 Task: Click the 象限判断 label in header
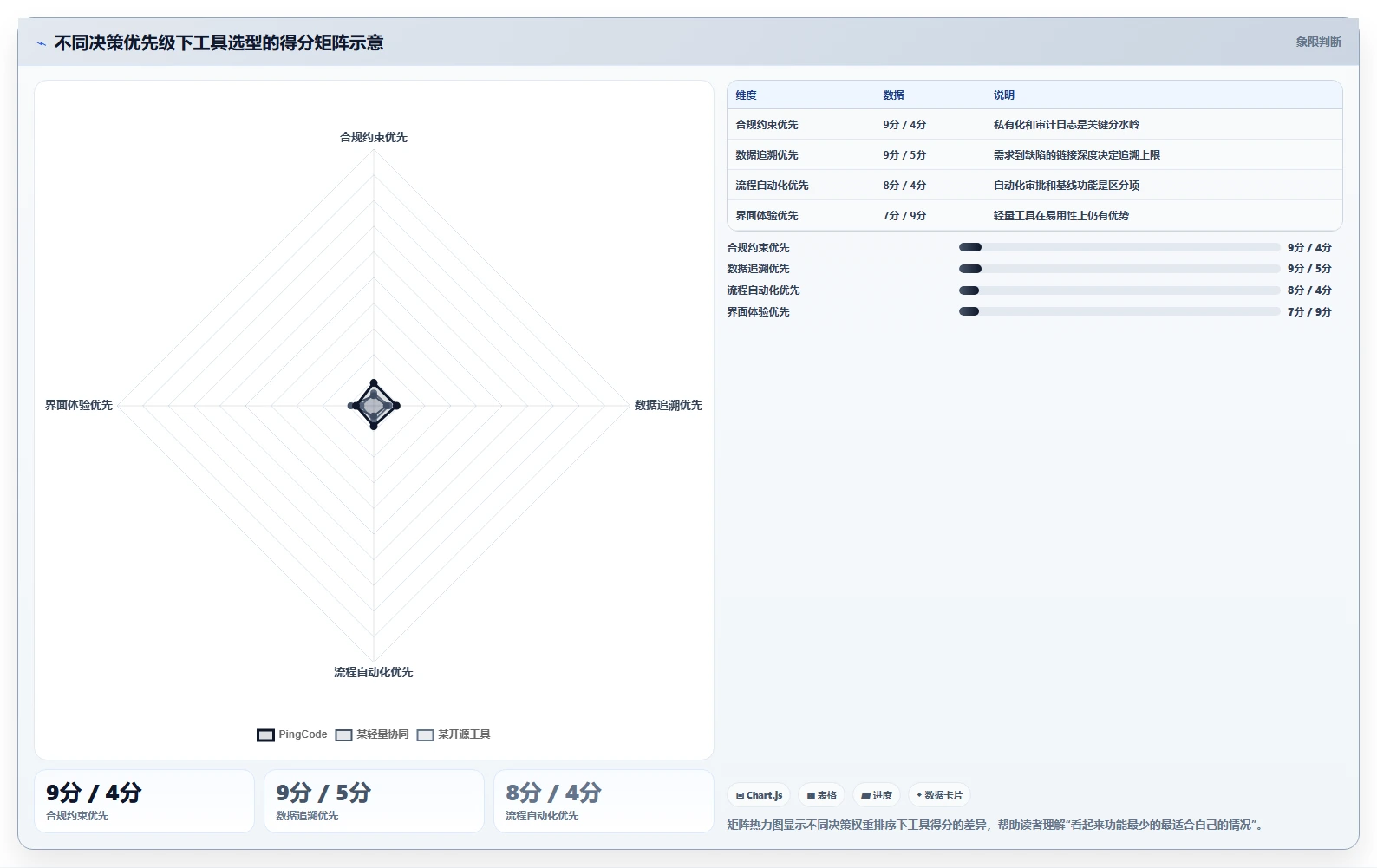pyautogui.click(x=1318, y=42)
